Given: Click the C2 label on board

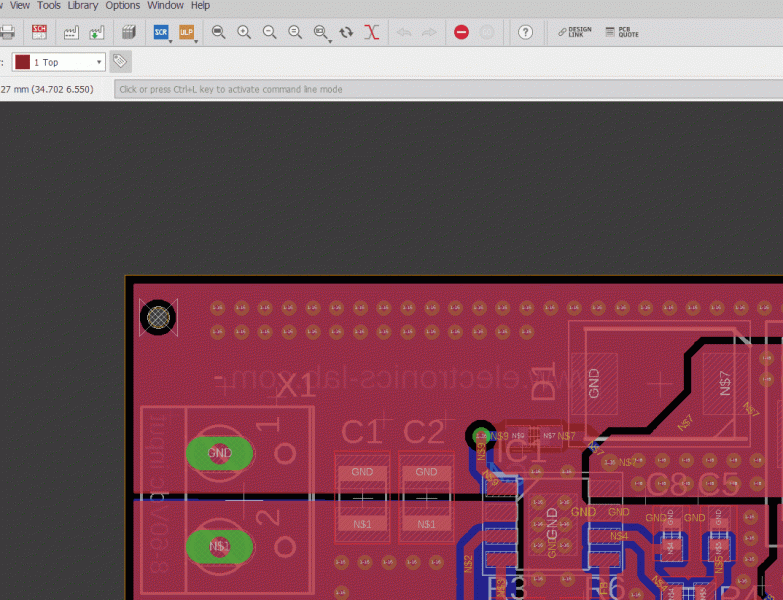Looking at the screenshot, I should [x=423, y=432].
